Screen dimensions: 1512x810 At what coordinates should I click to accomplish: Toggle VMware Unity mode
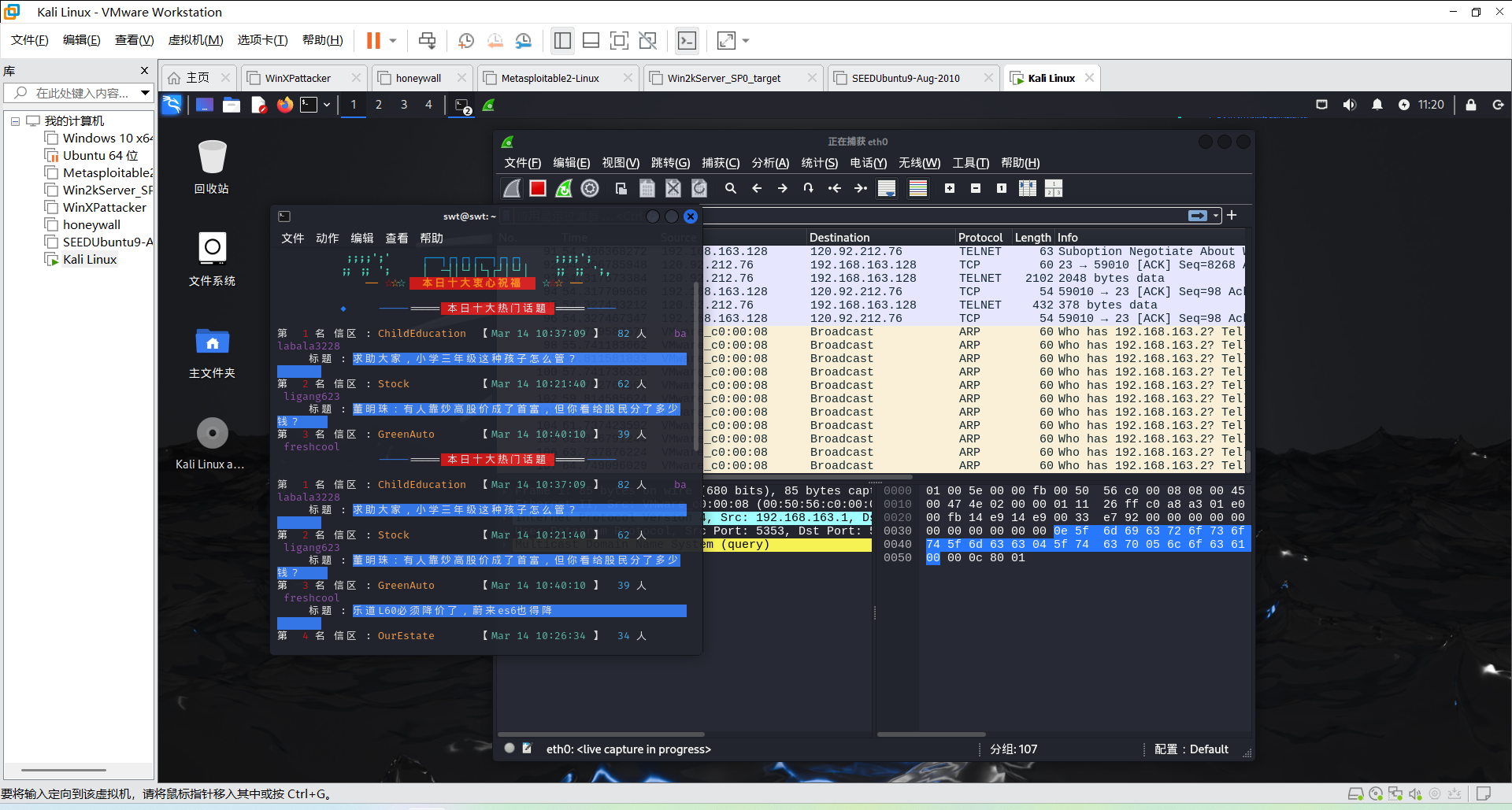coord(647,40)
